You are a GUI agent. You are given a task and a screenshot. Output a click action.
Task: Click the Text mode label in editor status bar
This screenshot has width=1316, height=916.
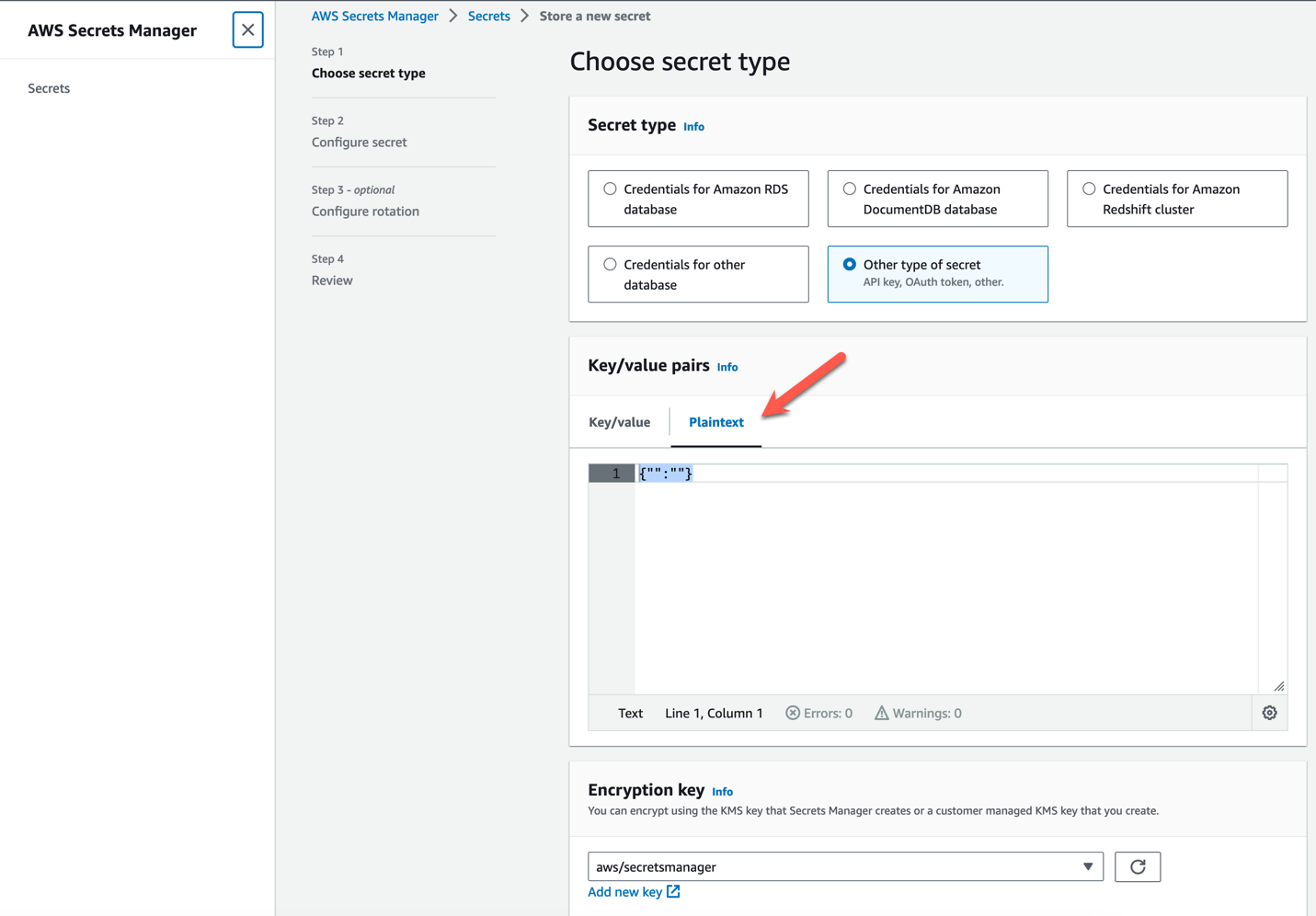tap(630, 713)
